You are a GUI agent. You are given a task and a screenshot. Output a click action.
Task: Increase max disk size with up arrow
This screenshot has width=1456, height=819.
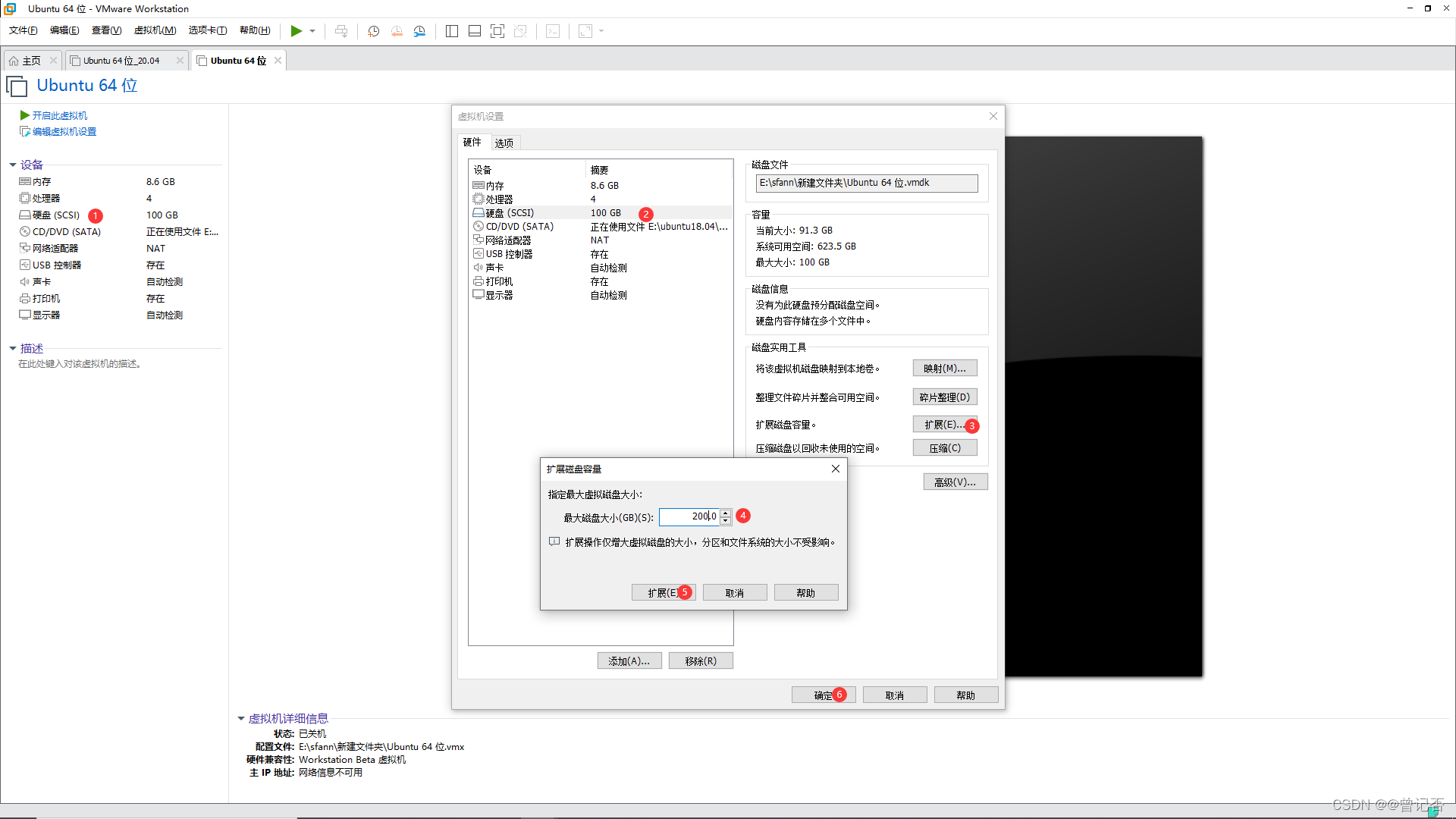pos(726,513)
